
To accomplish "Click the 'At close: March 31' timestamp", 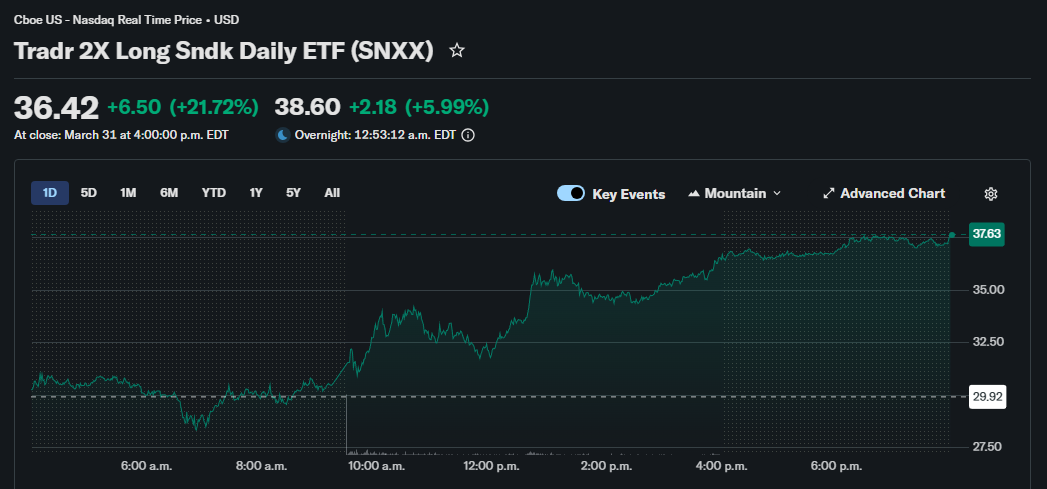I will coord(121,135).
